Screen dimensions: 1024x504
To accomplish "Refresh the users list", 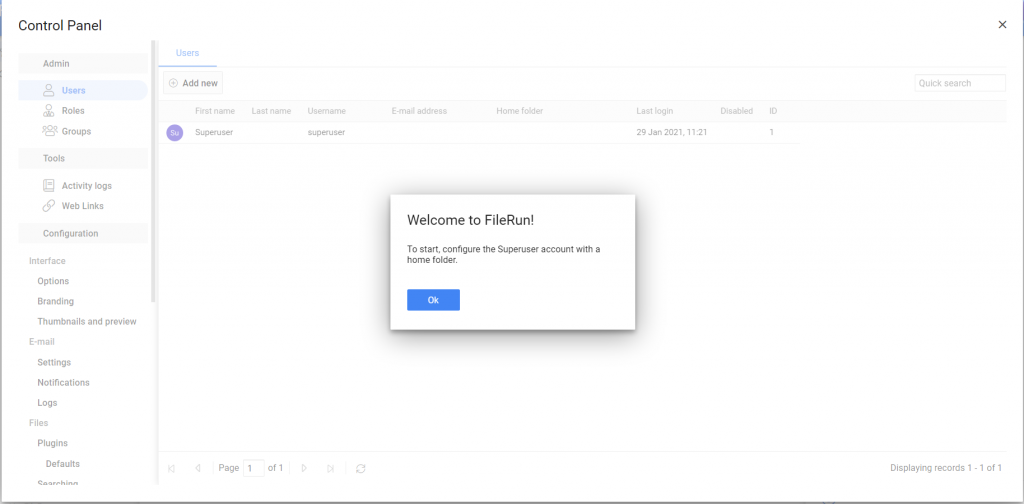I will coord(360,468).
